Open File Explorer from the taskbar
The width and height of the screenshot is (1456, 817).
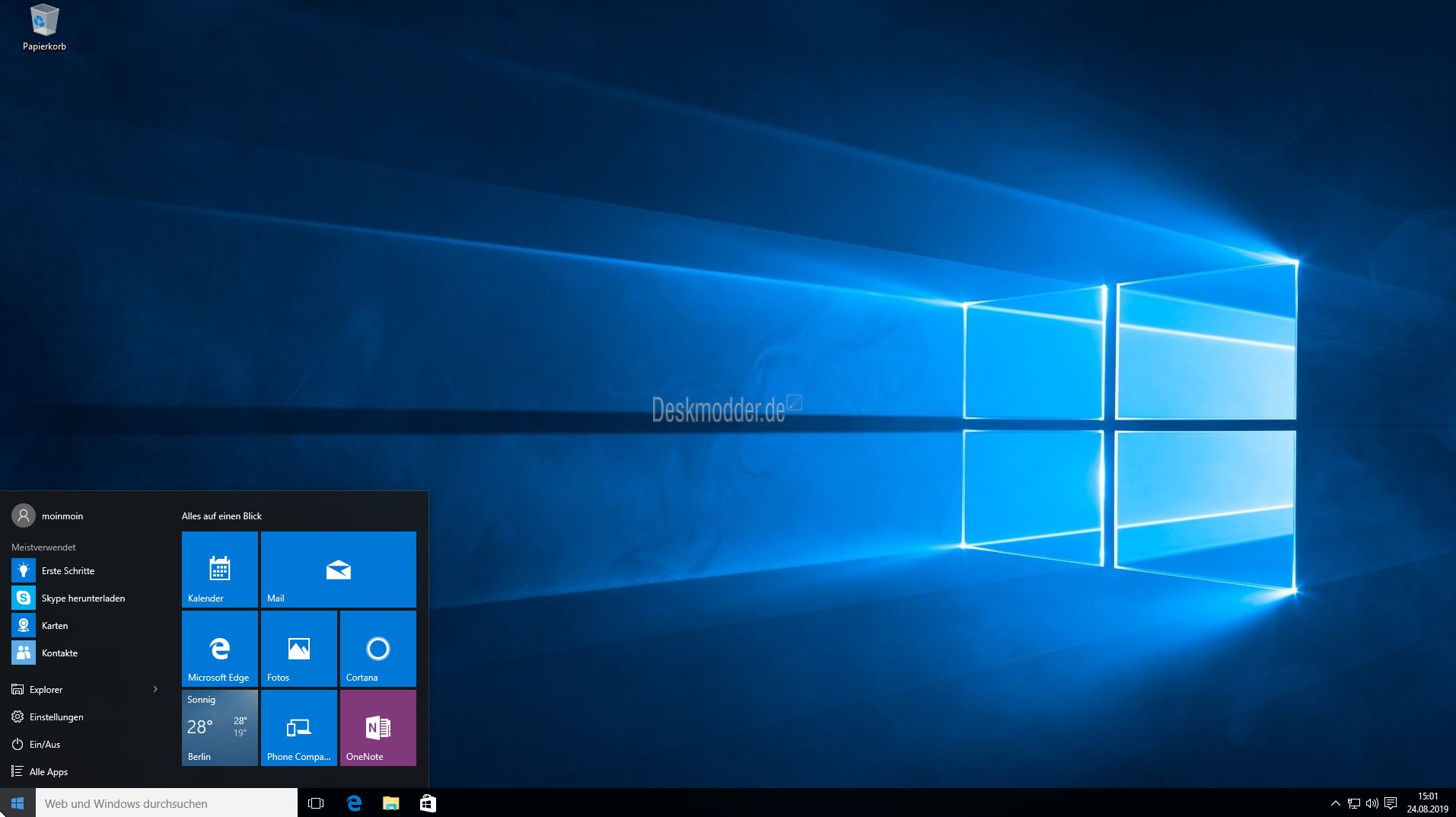tap(390, 803)
